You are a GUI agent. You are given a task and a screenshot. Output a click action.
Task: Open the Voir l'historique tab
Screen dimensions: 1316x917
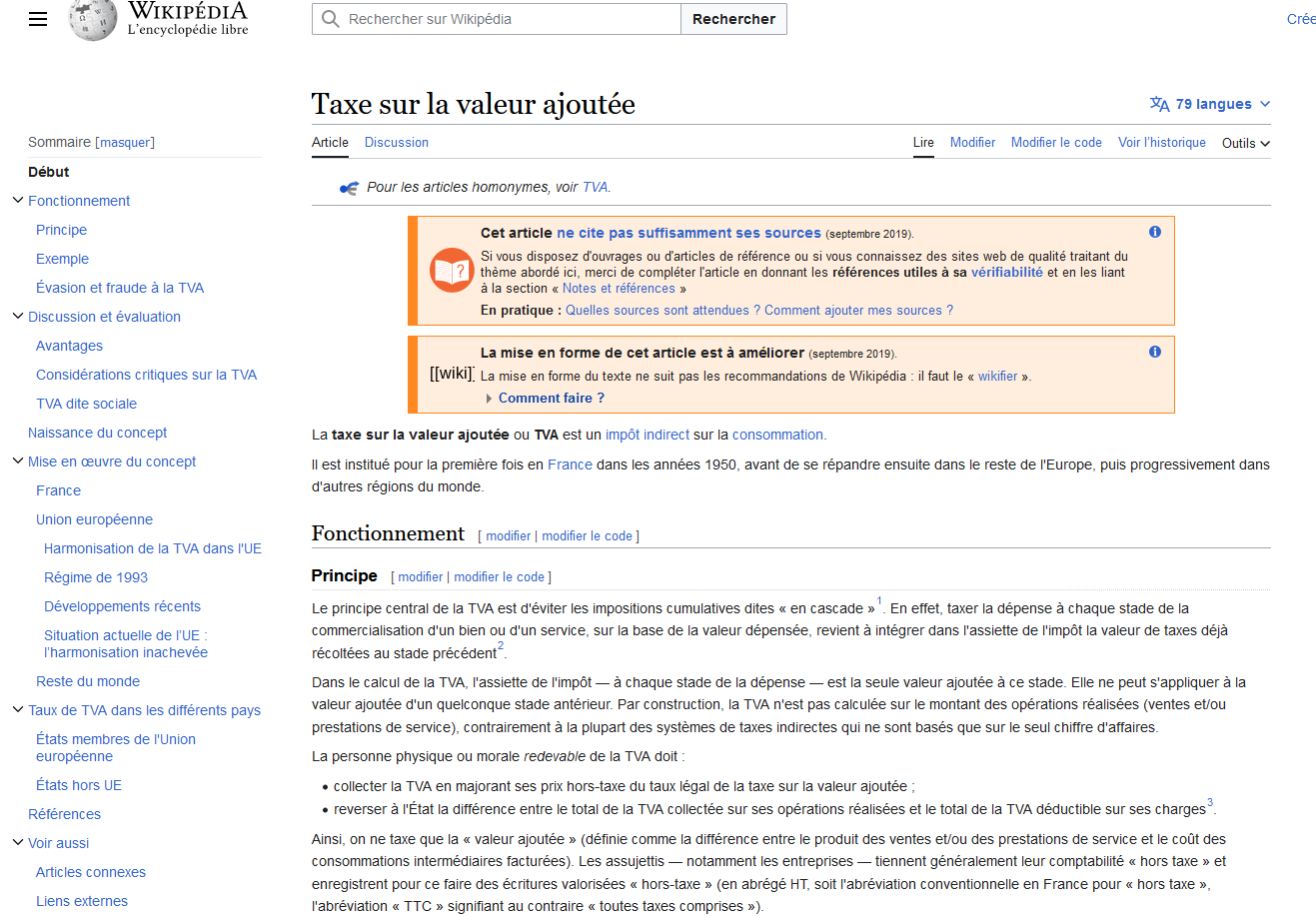[x=1161, y=143]
